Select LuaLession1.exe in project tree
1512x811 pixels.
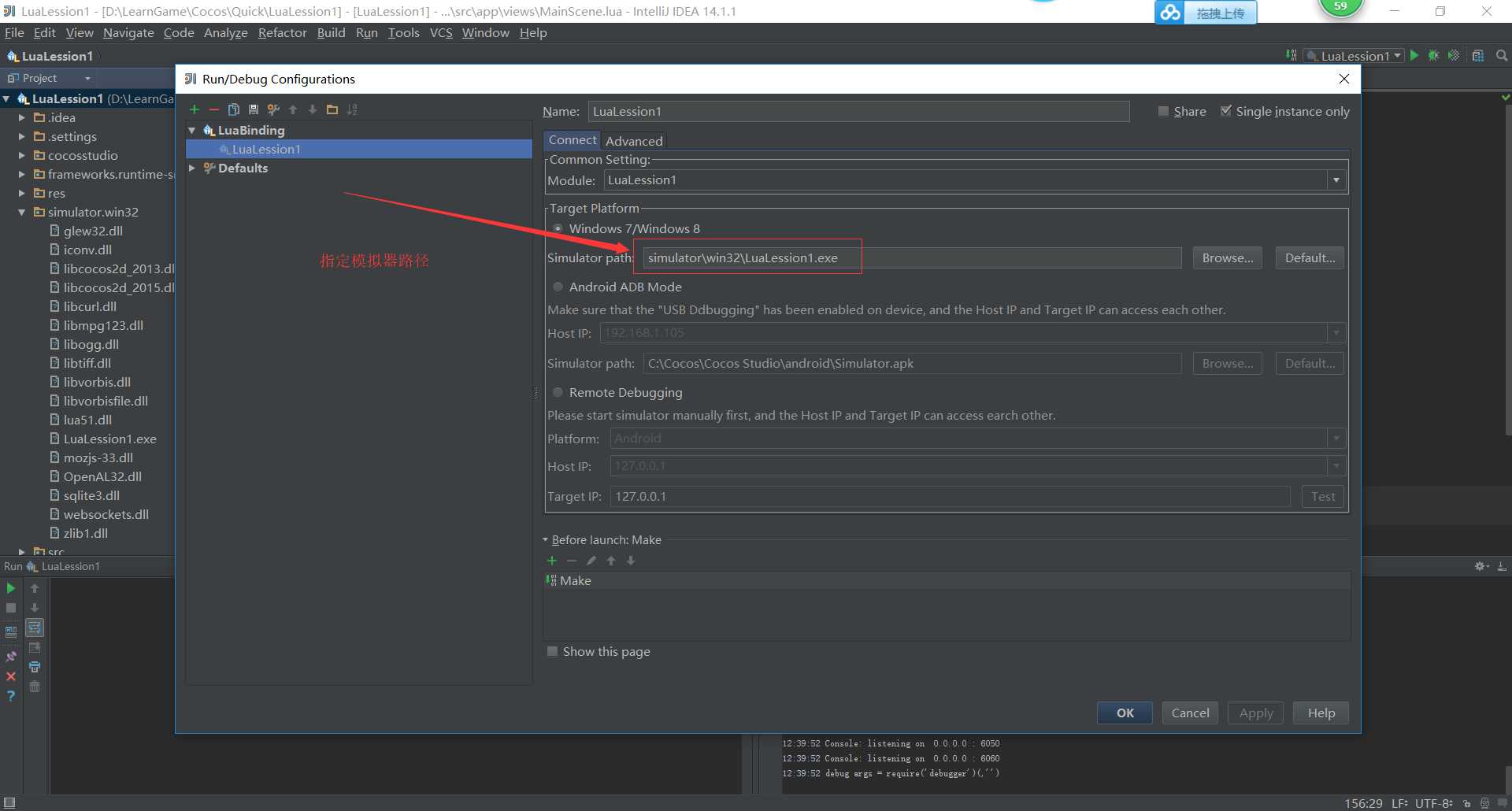[x=109, y=439]
